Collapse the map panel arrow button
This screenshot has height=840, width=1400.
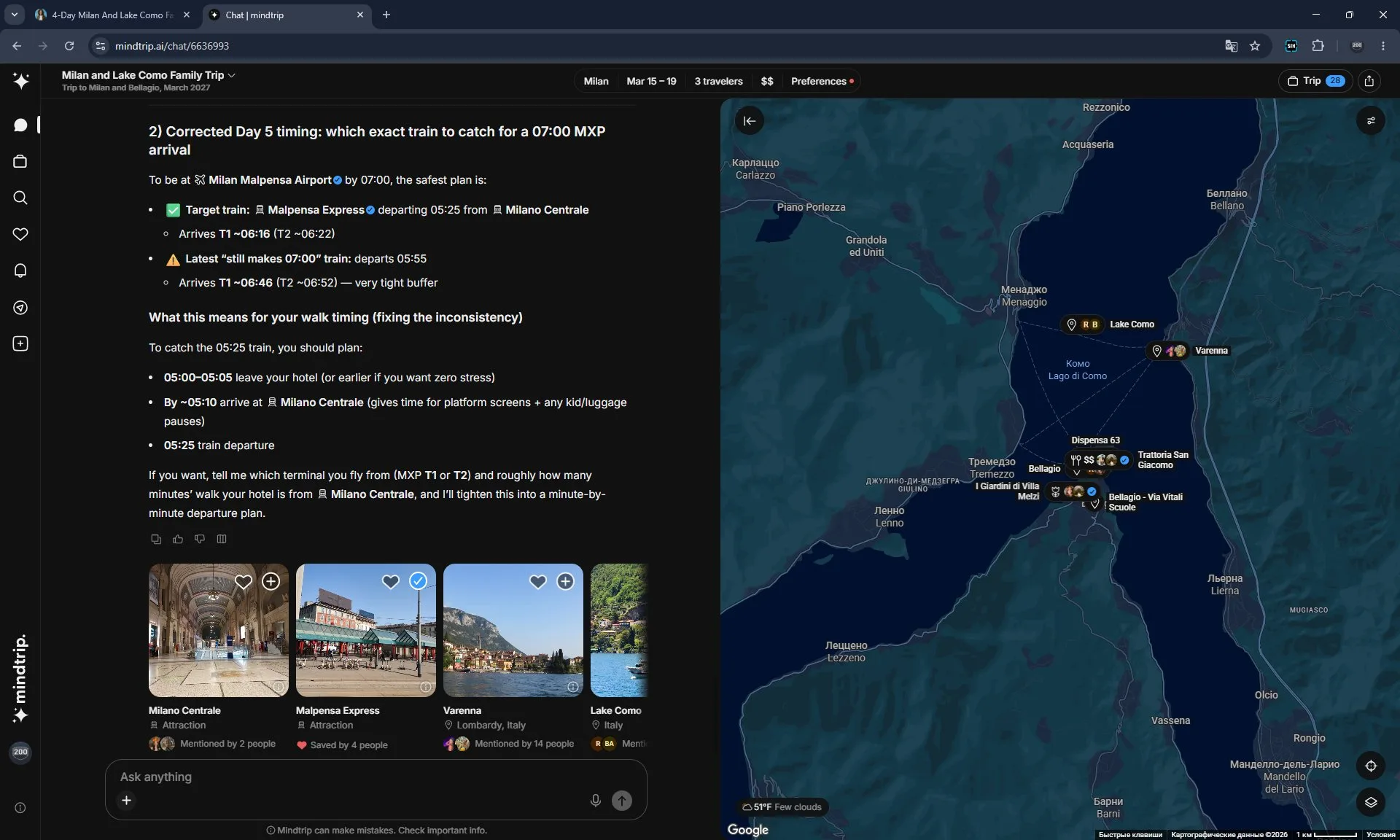pyautogui.click(x=750, y=121)
